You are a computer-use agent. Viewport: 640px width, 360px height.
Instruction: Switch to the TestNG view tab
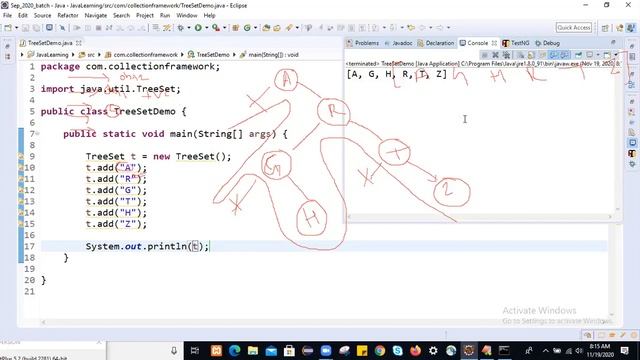[516, 43]
